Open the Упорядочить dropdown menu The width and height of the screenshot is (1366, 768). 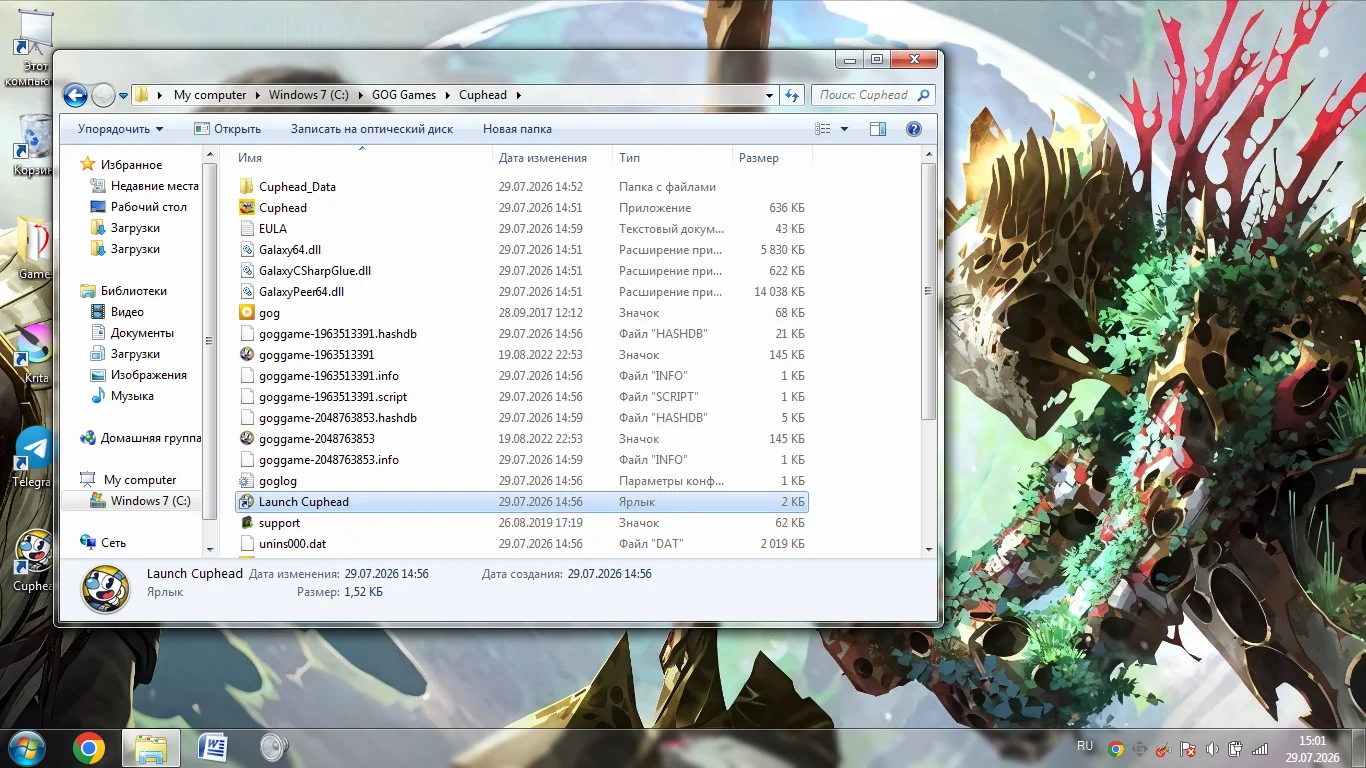tap(120, 129)
